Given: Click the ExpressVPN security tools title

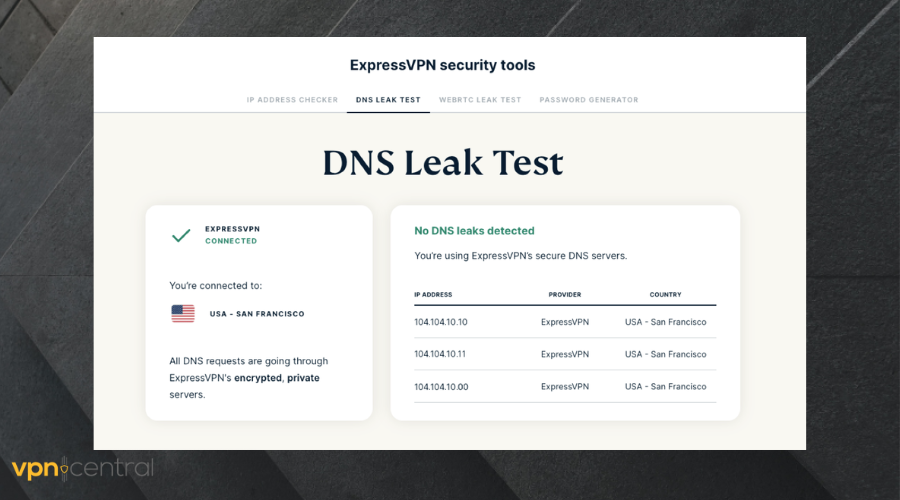Looking at the screenshot, I should [x=442, y=65].
